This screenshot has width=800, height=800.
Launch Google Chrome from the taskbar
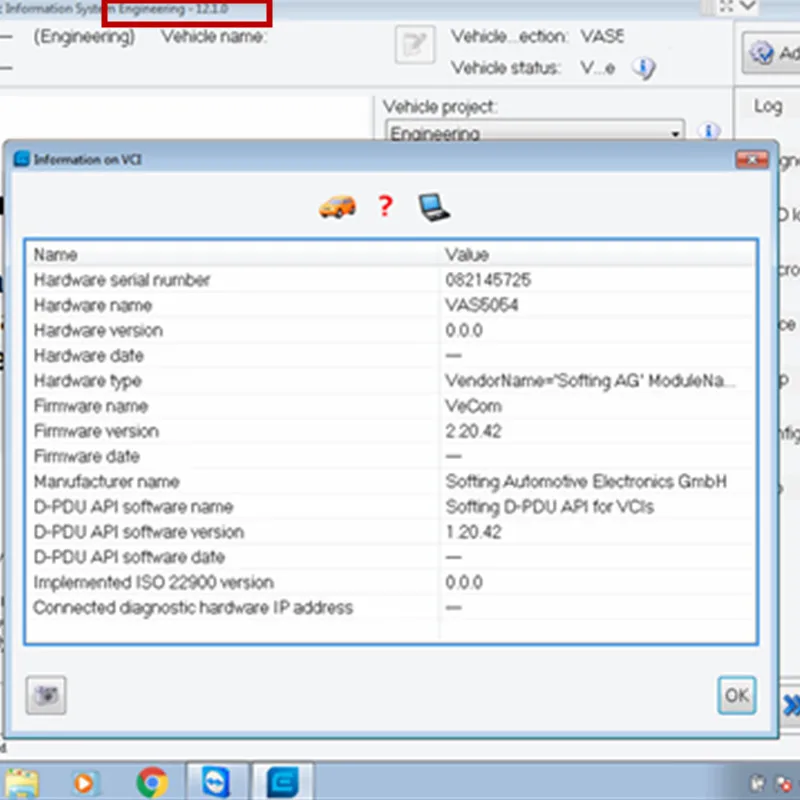pyautogui.click(x=152, y=782)
